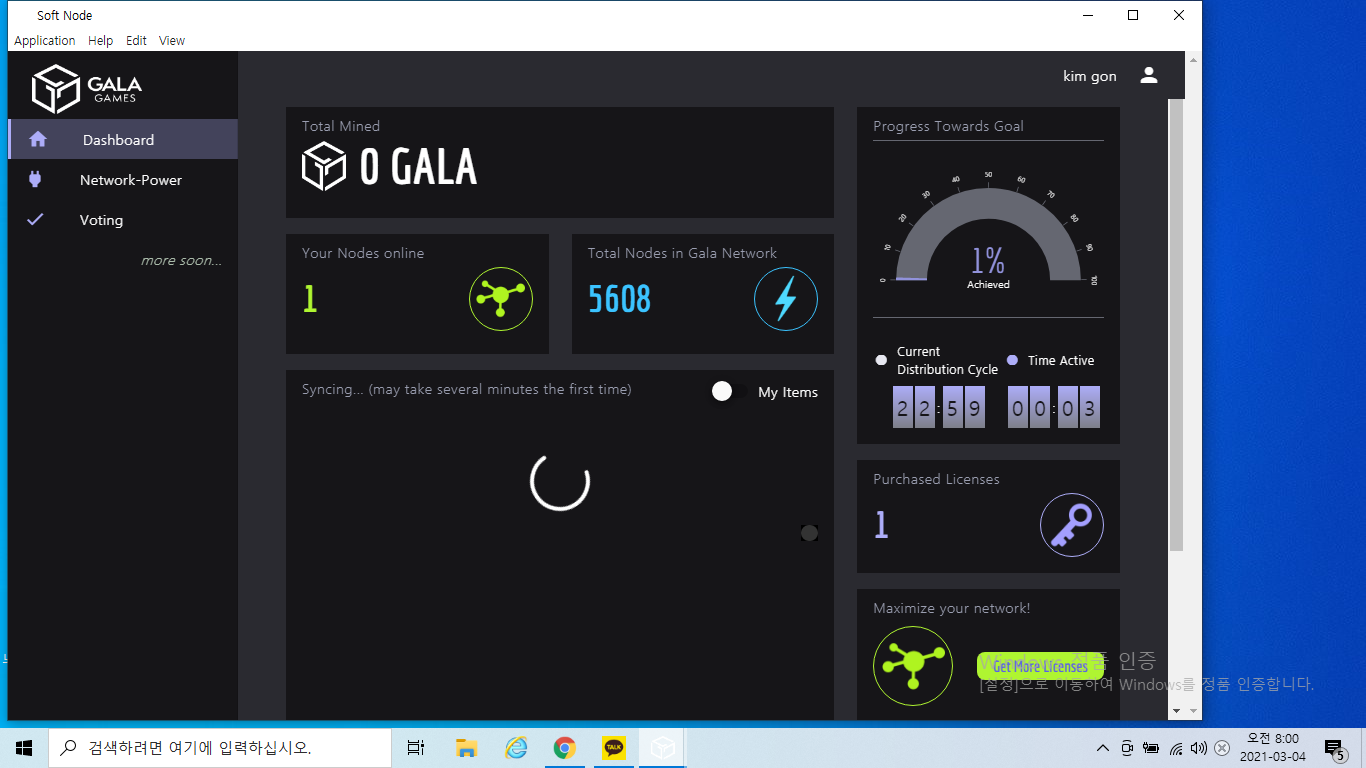Click the Current Distribution Cycle legend dot
Viewport: 1366px width, 768px height.
(x=881, y=360)
